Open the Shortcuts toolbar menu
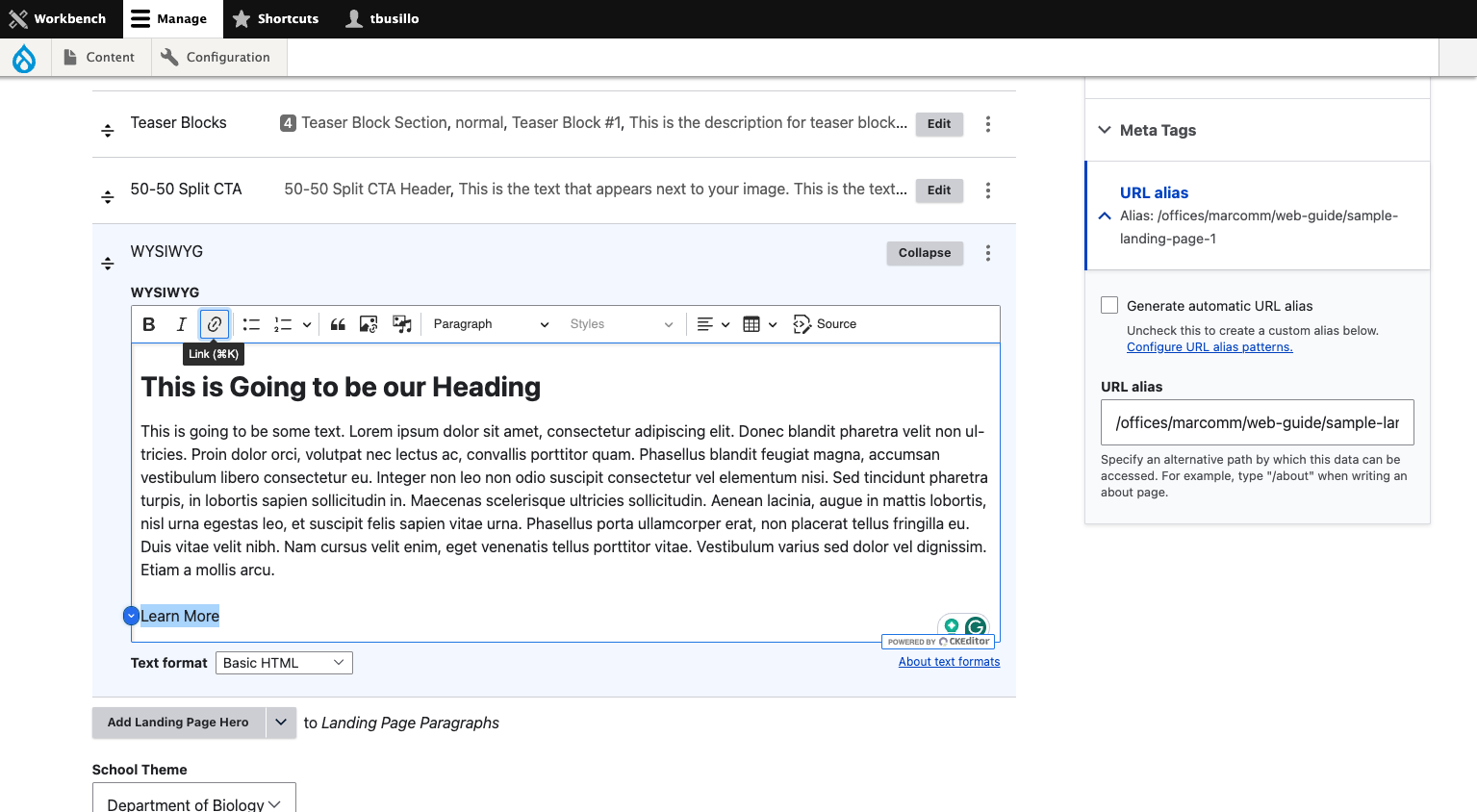 276,18
